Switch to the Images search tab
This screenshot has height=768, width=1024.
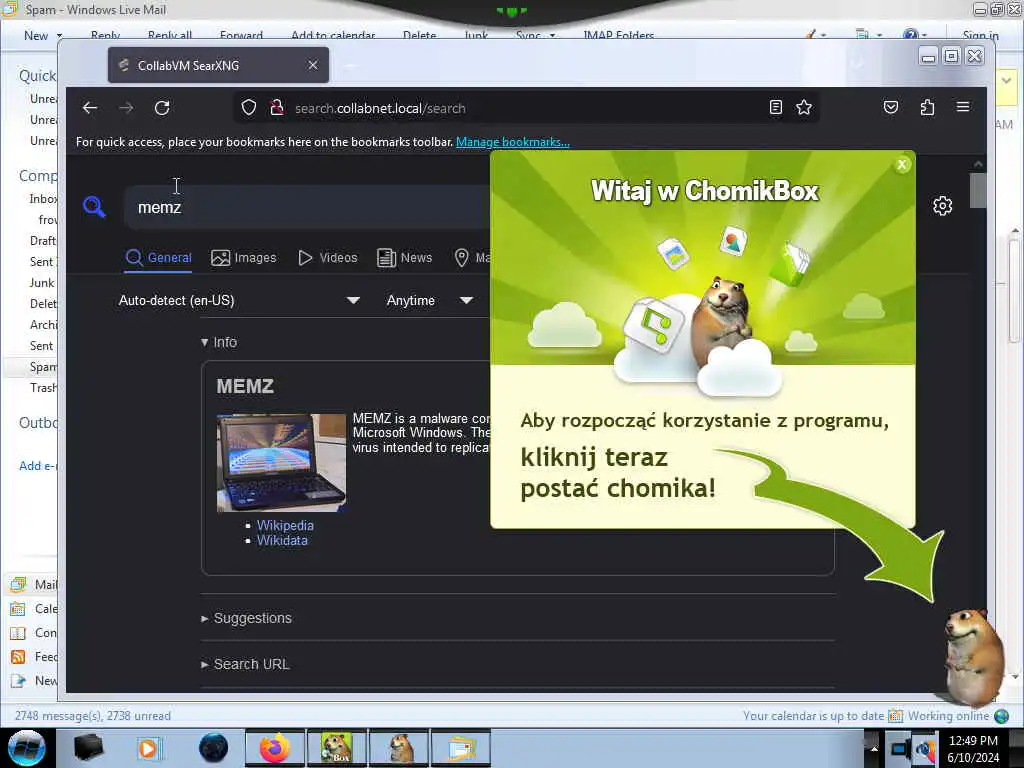pos(244,257)
